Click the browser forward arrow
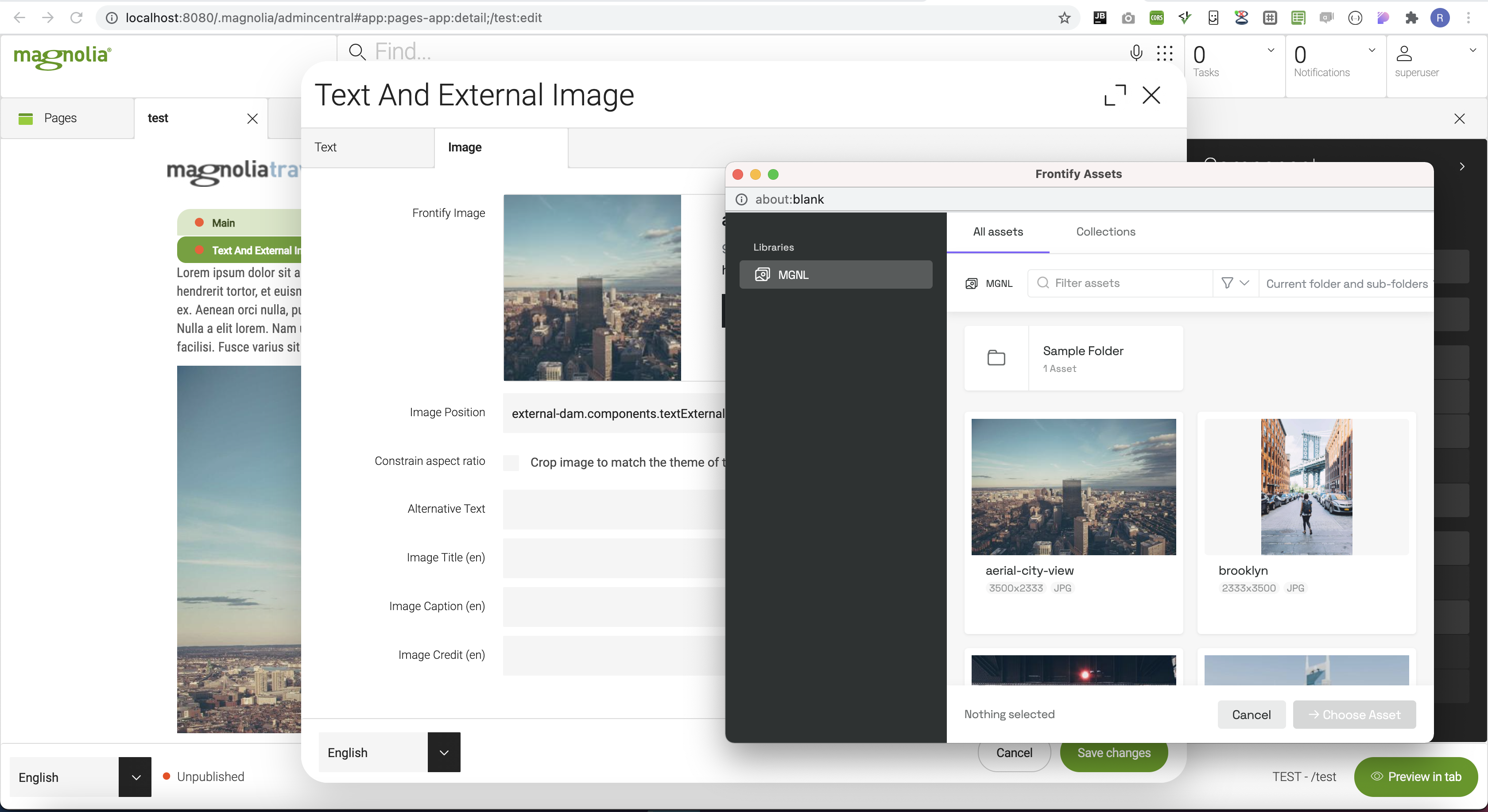 (48, 18)
